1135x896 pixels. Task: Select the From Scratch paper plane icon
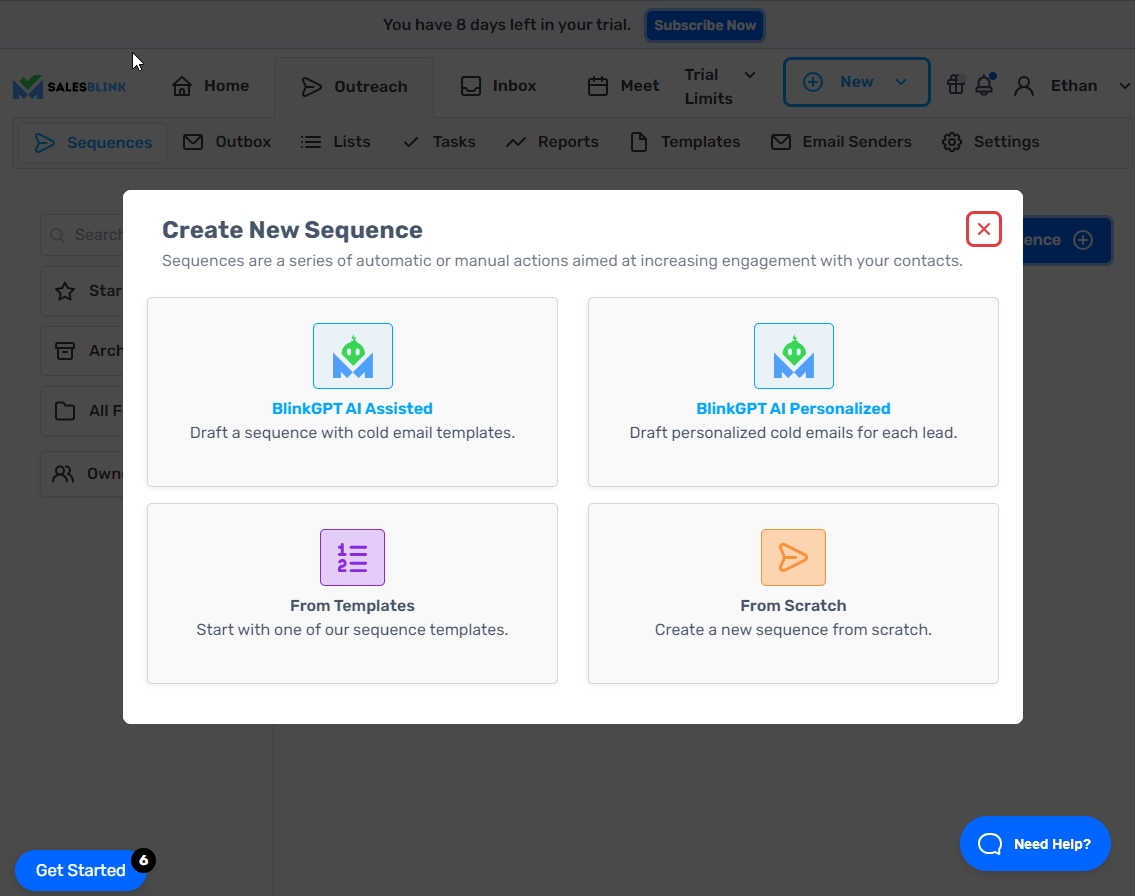793,557
